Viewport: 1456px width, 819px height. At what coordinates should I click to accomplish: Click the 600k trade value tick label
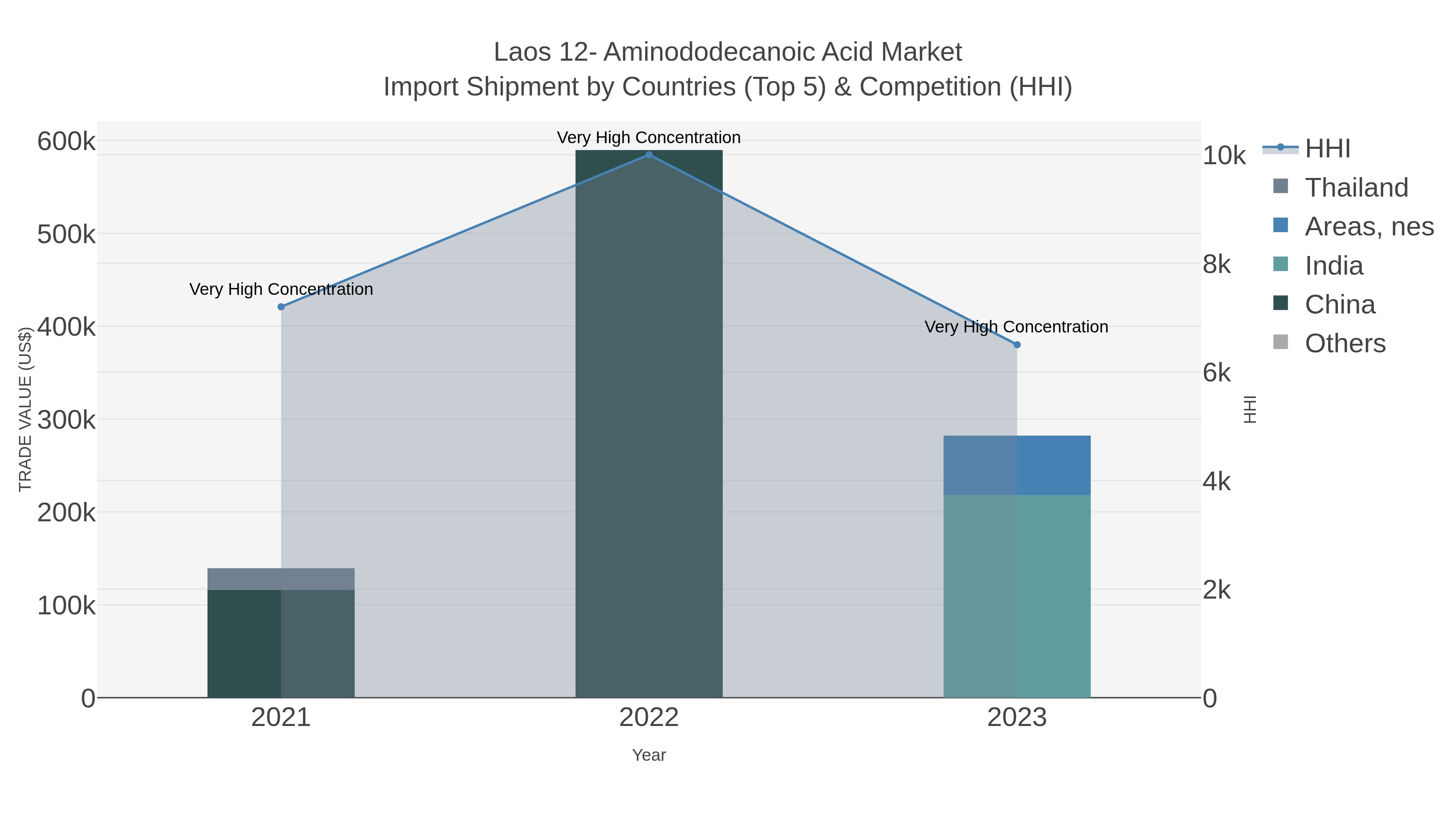(x=66, y=141)
